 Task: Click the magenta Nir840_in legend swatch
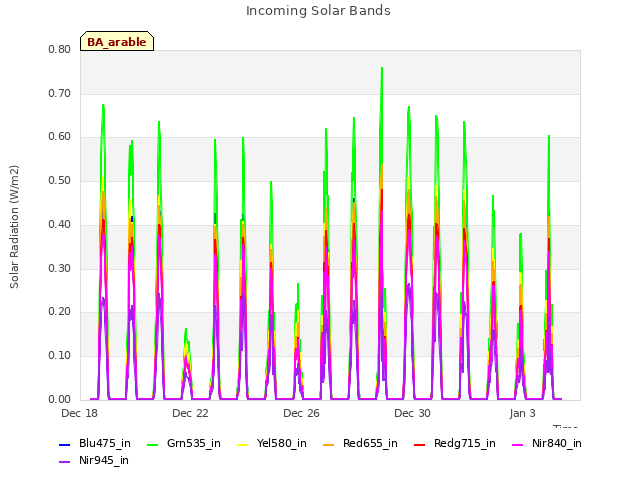click(518, 445)
